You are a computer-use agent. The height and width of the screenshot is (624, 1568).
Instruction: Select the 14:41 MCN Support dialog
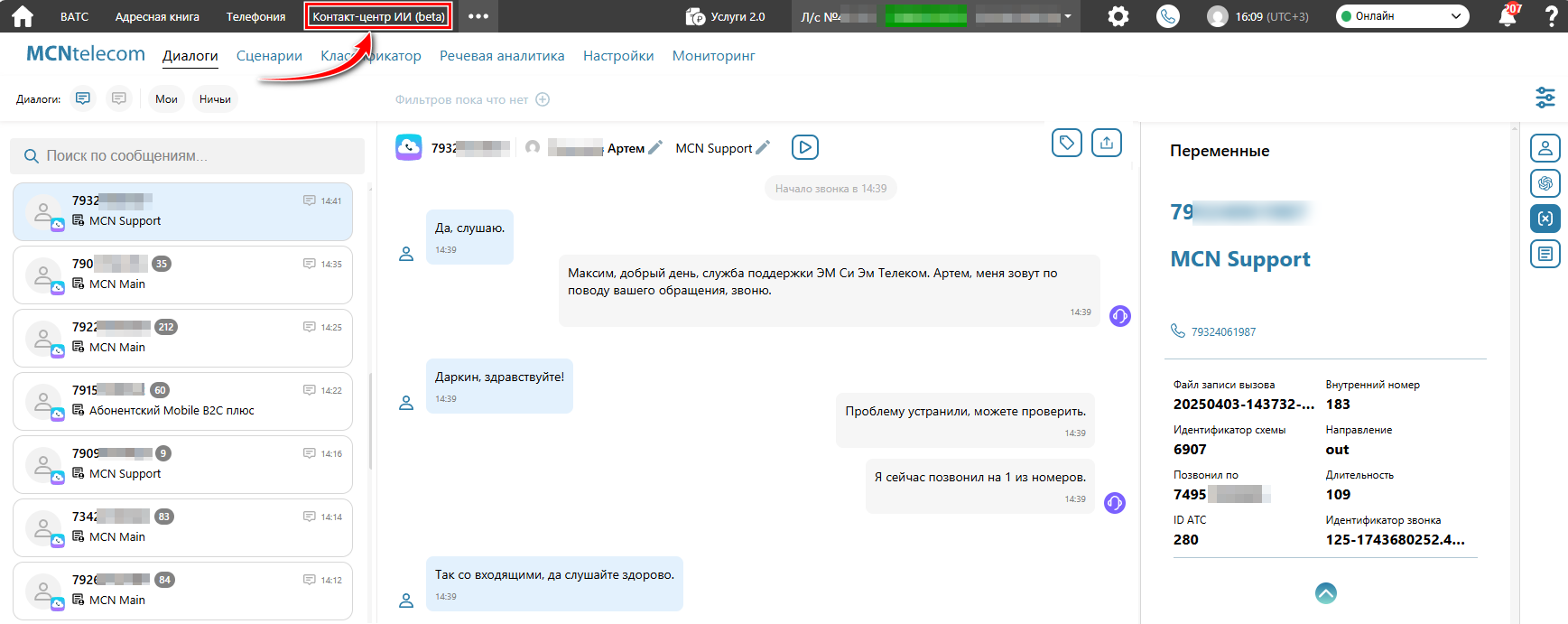point(182,212)
